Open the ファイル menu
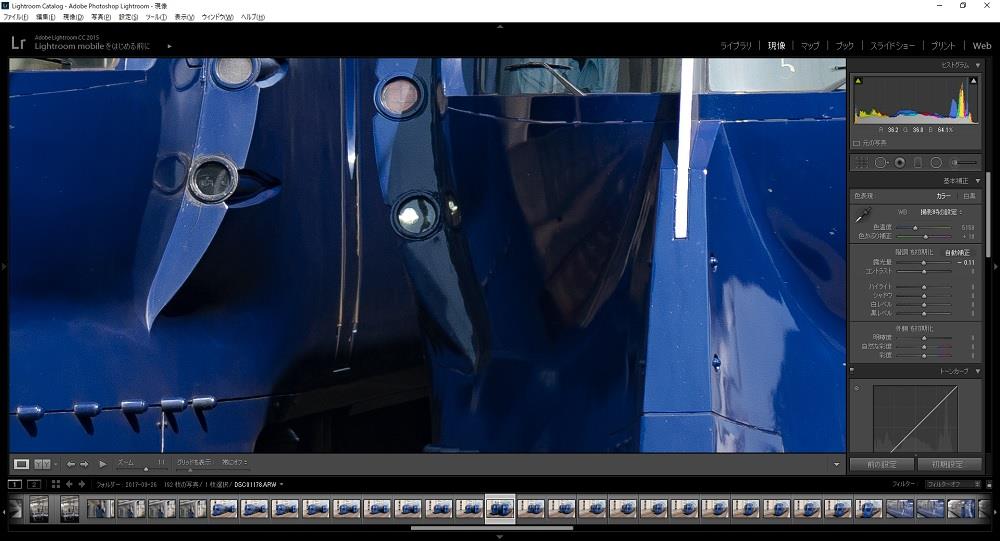The image size is (1000, 541). coord(15,17)
